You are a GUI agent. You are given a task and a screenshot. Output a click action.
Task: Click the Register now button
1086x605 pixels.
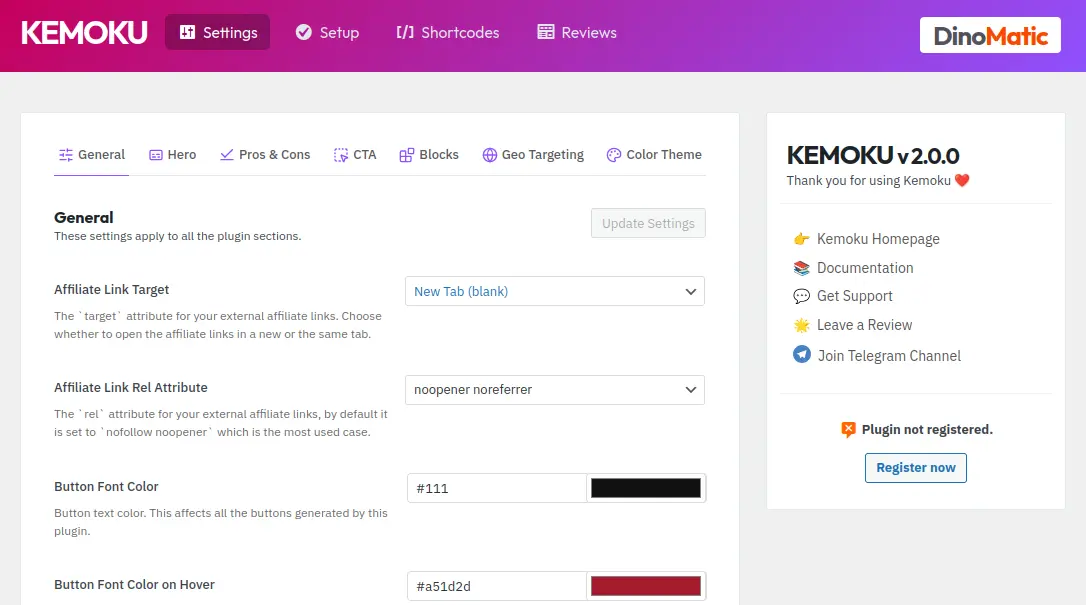[x=915, y=467]
